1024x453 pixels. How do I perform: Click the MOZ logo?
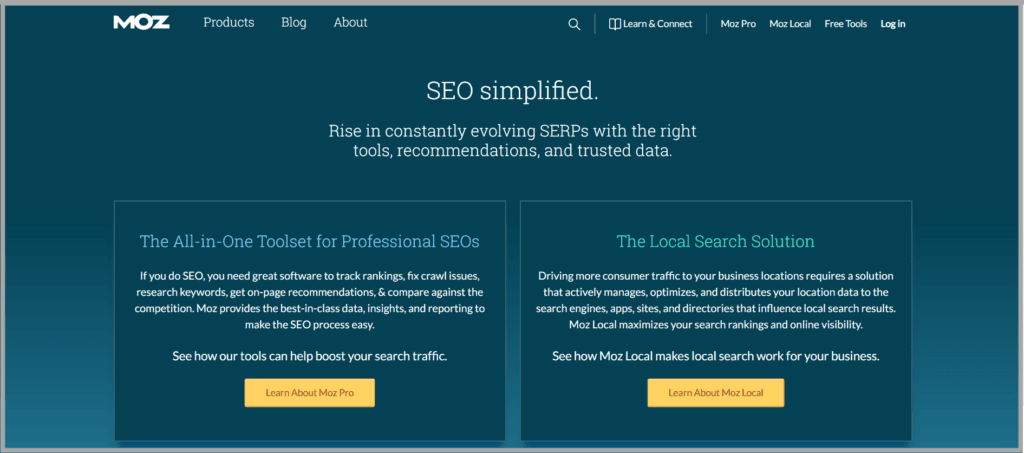[x=142, y=23]
